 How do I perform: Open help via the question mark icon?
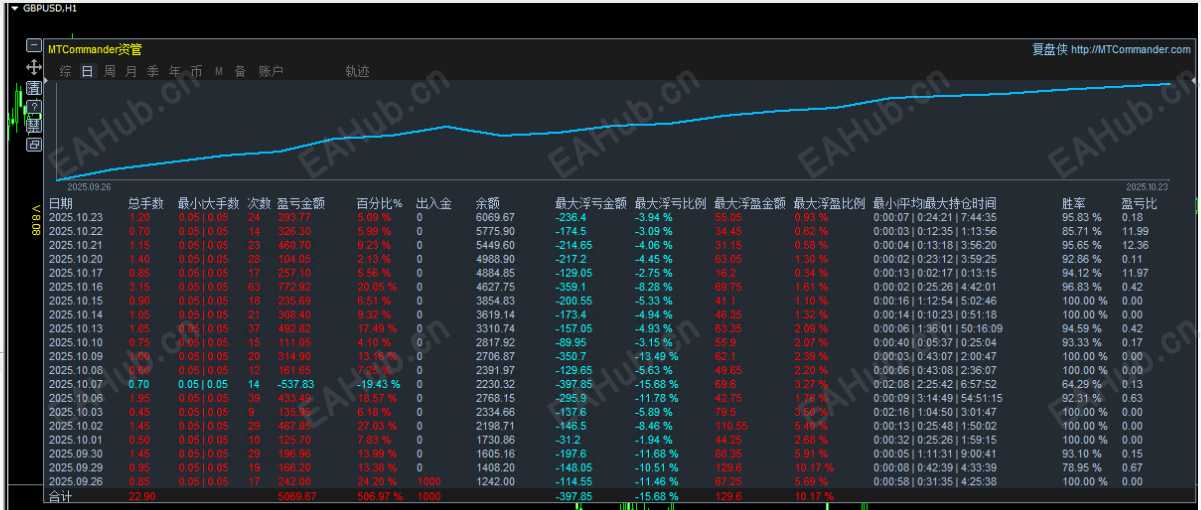(x=33, y=106)
